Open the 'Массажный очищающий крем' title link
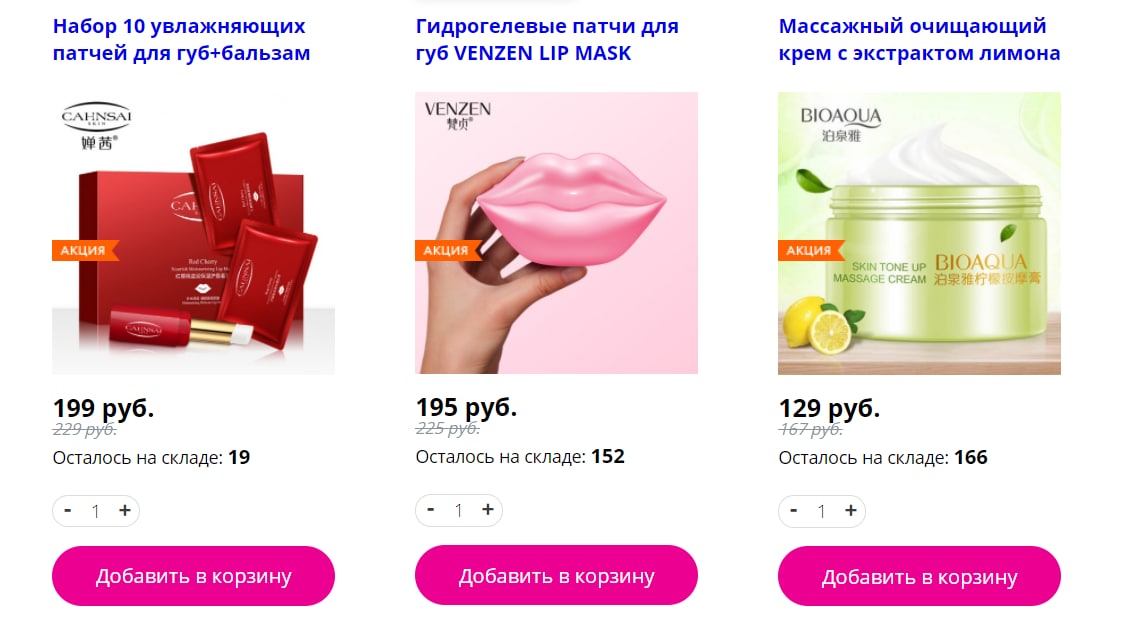 point(919,39)
